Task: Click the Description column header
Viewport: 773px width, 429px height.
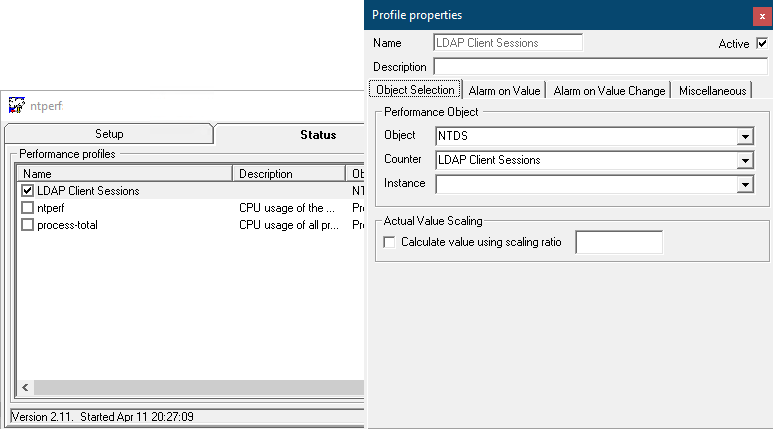Action: [289, 174]
